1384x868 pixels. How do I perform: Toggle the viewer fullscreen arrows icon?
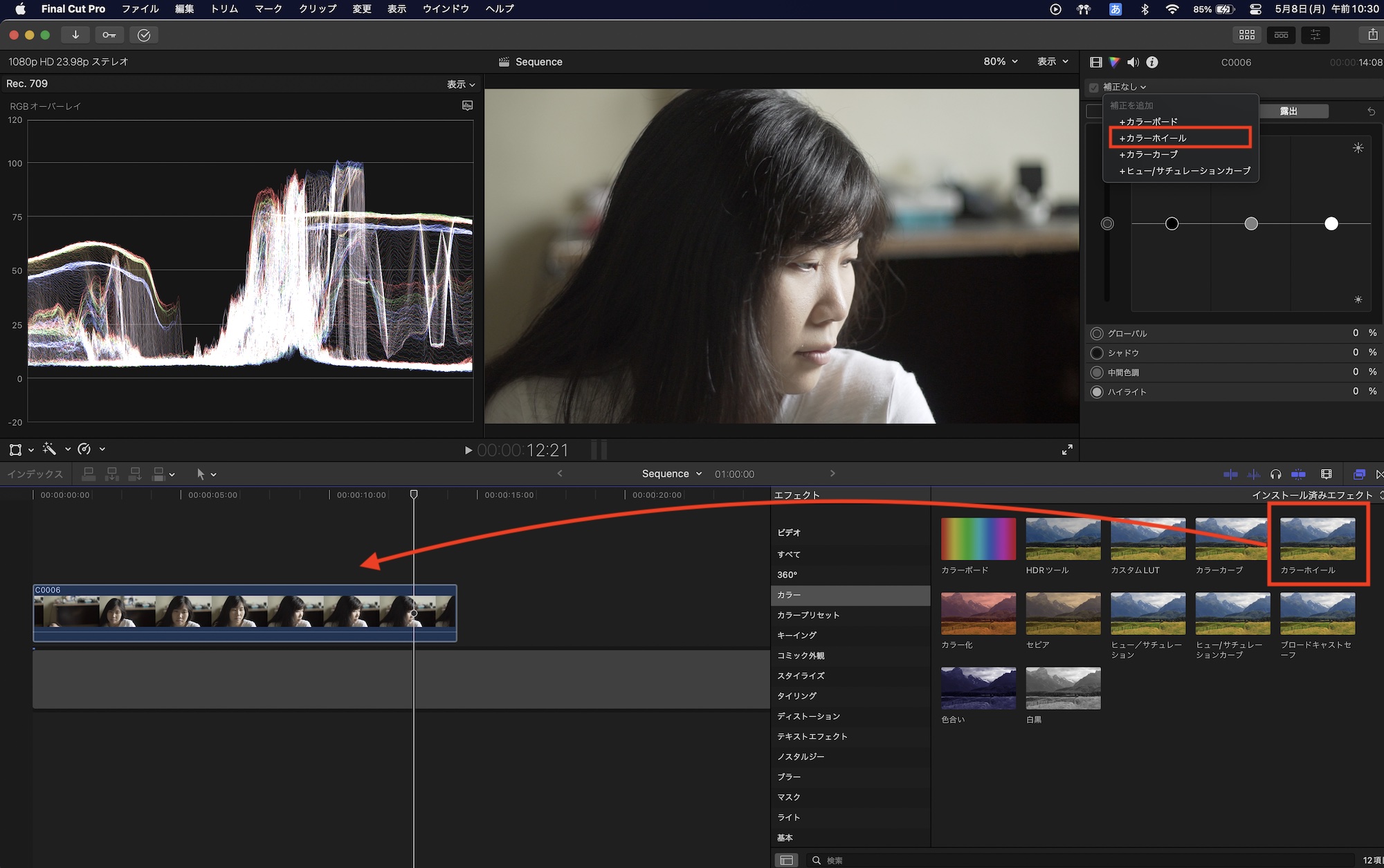[1067, 450]
